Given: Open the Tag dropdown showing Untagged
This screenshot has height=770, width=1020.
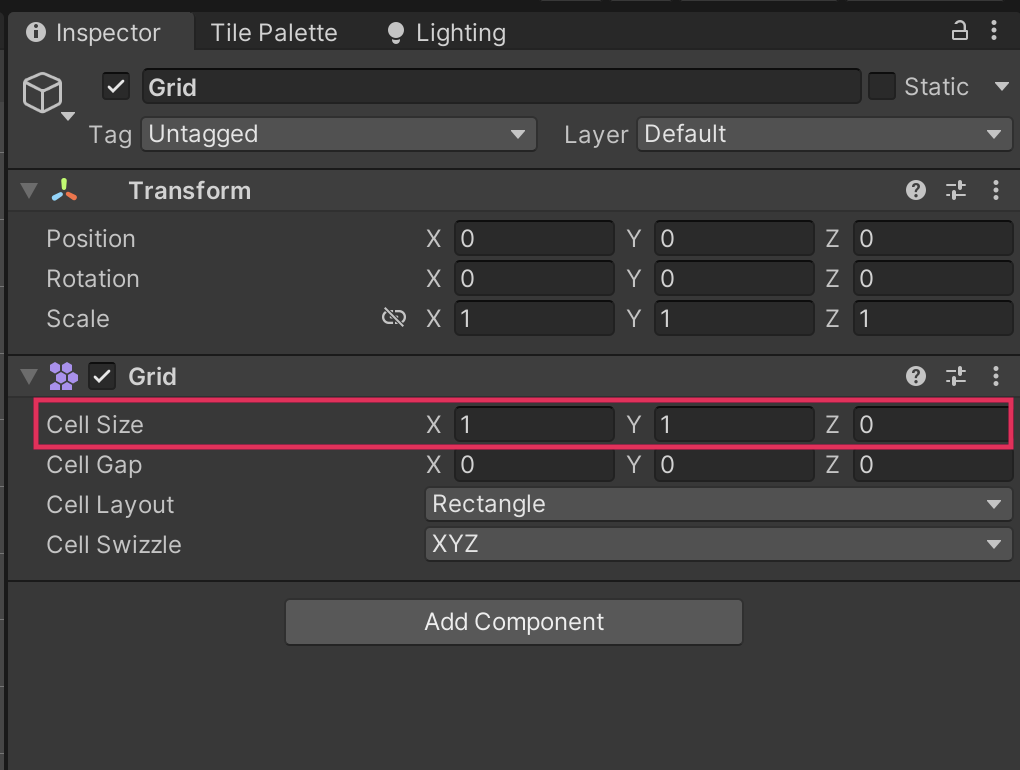Looking at the screenshot, I should click(x=338, y=134).
